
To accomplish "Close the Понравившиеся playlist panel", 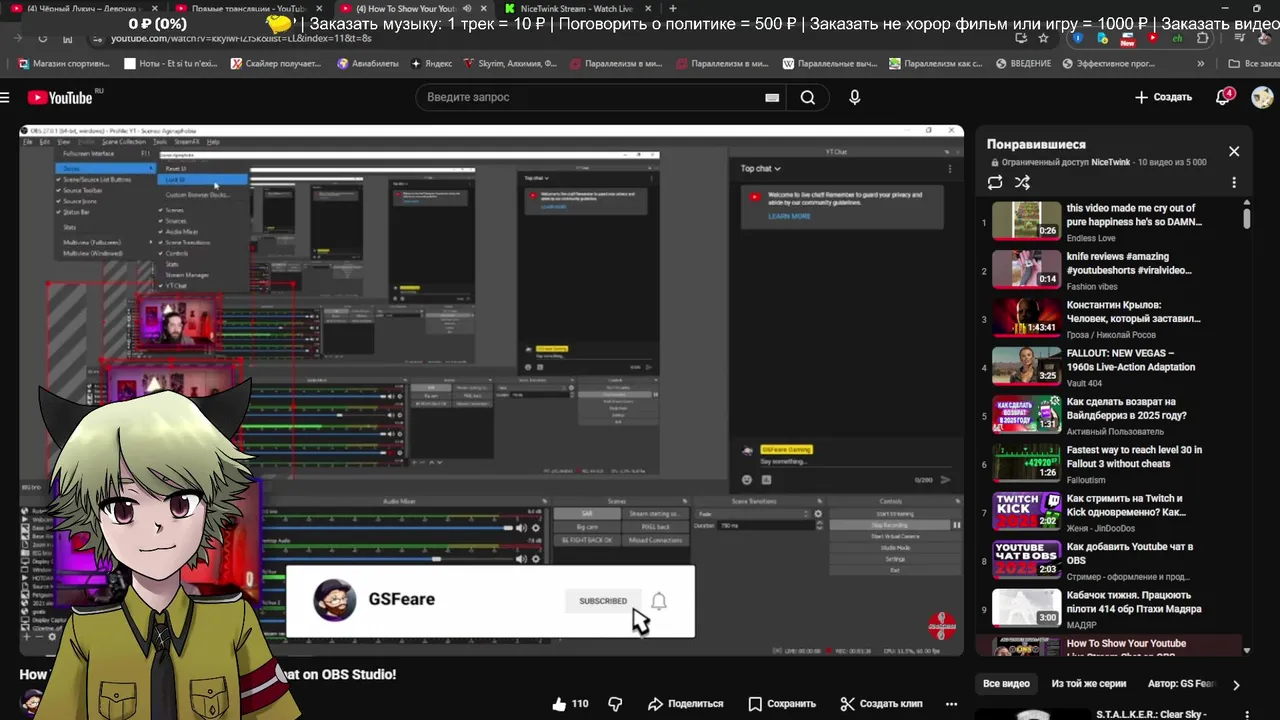I will click(1234, 151).
